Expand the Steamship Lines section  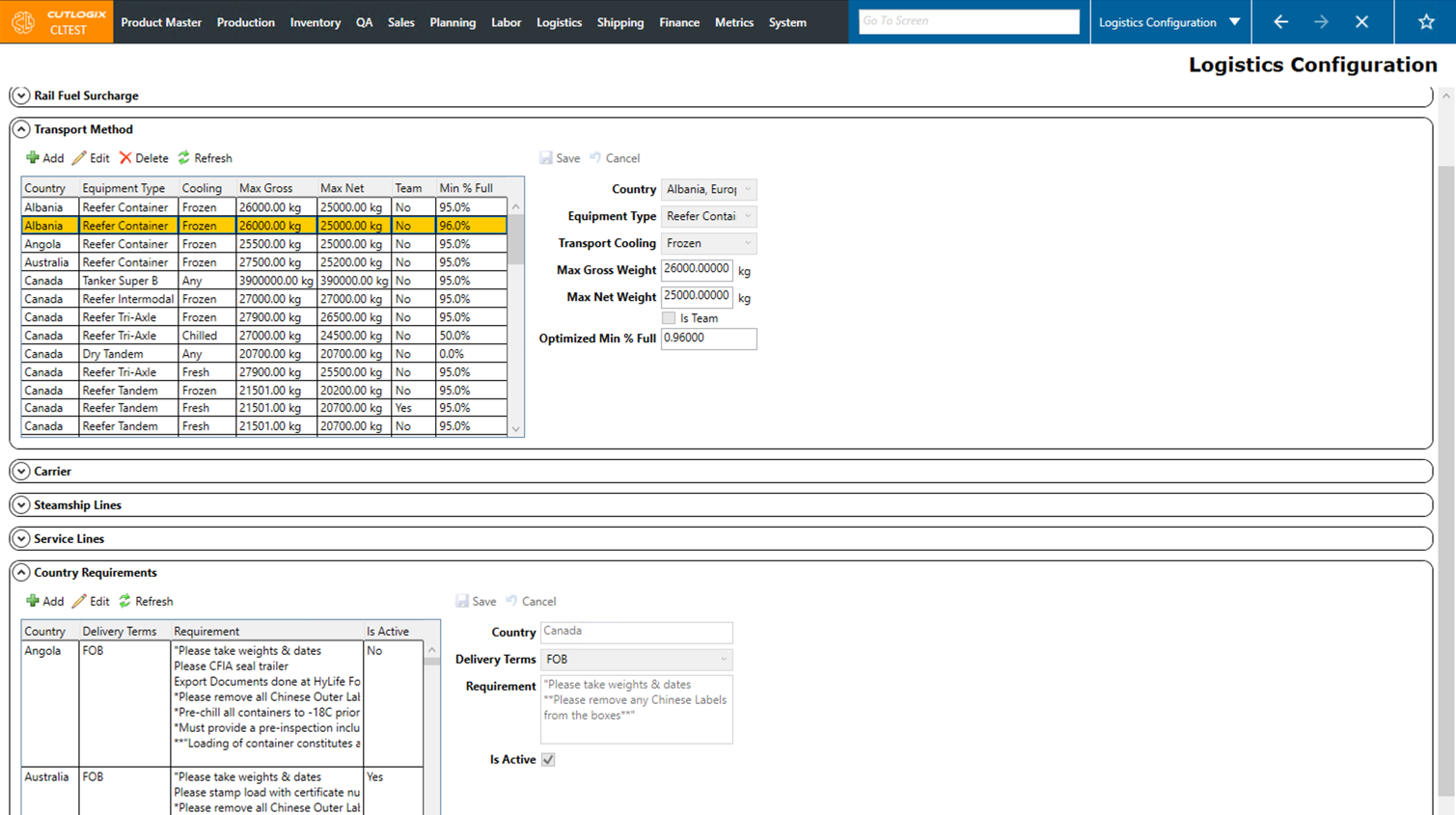[x=21, y=505]
